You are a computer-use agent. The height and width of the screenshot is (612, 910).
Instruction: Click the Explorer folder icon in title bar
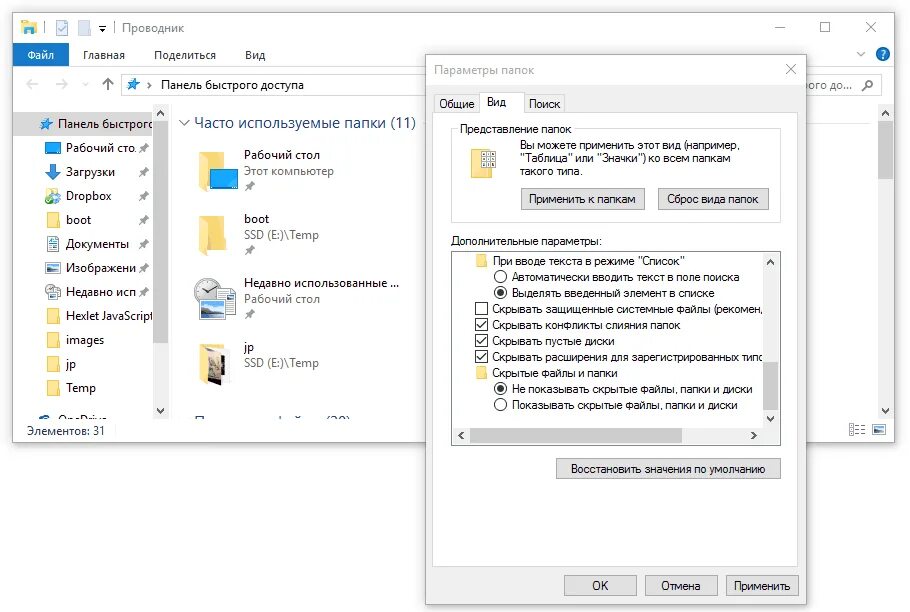point(28,27)
